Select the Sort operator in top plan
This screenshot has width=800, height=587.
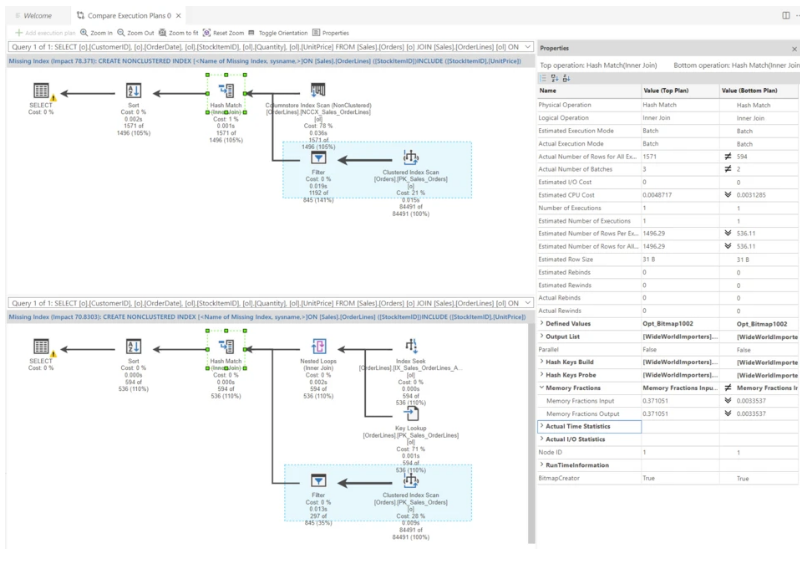(x=134, y=91)
